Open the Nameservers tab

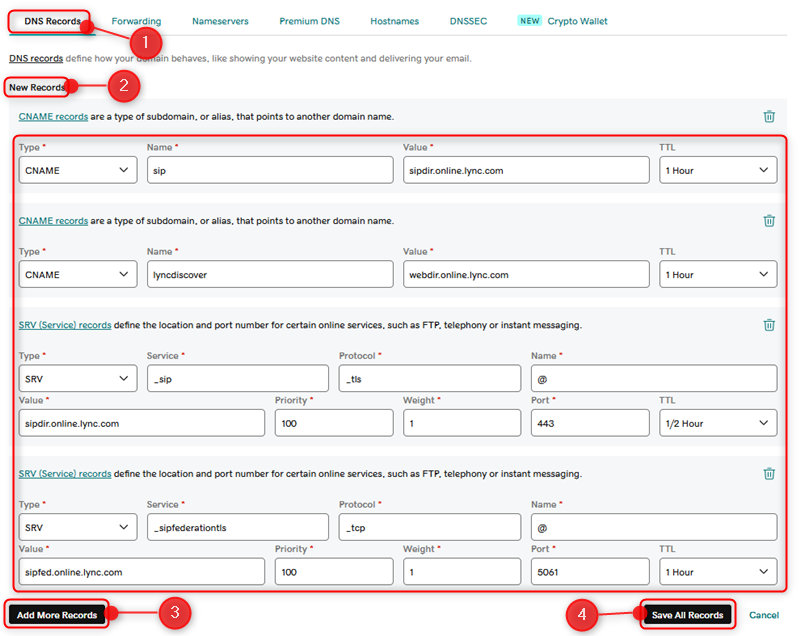(220, 21)
